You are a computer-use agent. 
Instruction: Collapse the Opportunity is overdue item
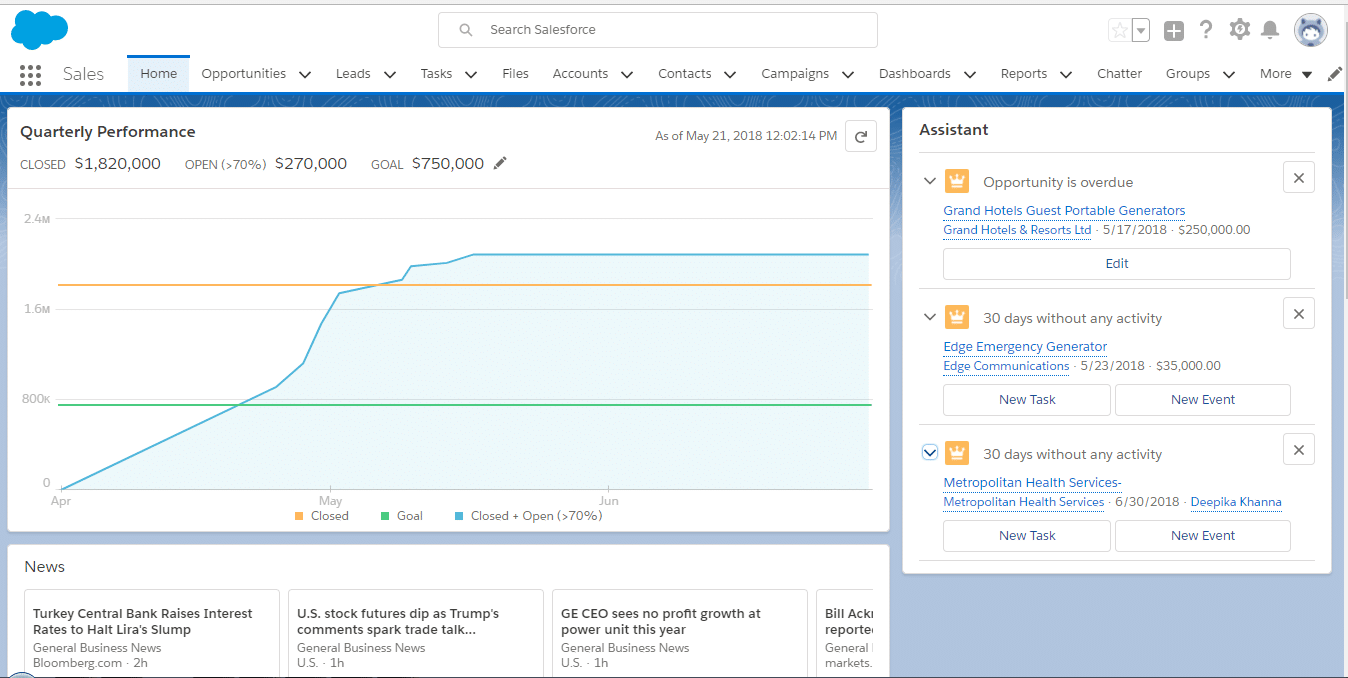click(929, 181)
